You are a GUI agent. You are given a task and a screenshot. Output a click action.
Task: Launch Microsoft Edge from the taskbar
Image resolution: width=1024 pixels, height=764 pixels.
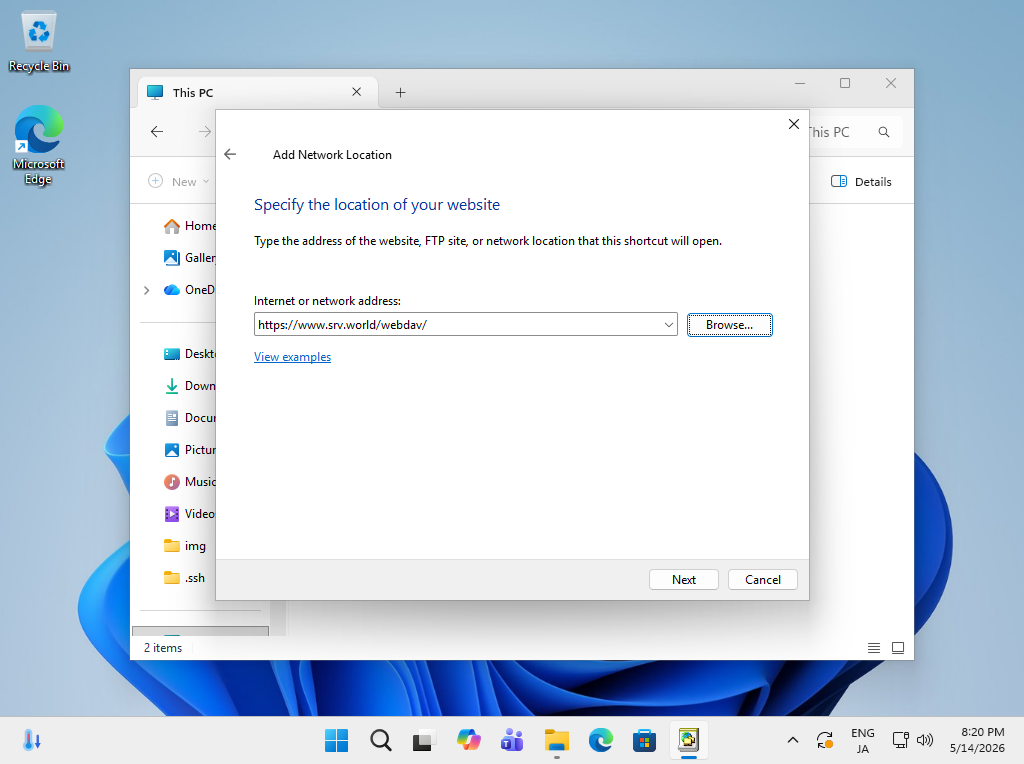coord(600,740)
